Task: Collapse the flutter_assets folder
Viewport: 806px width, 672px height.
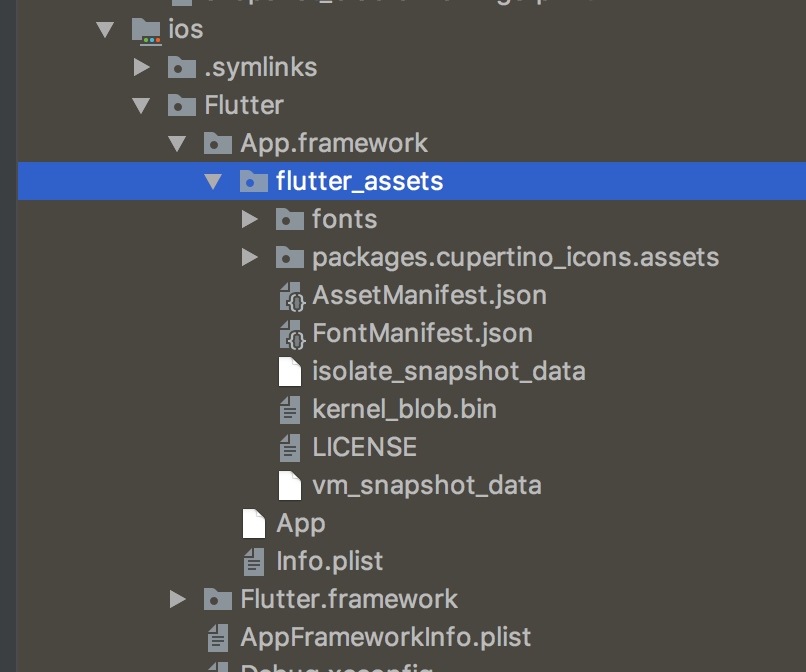Action: pos(213,181)
